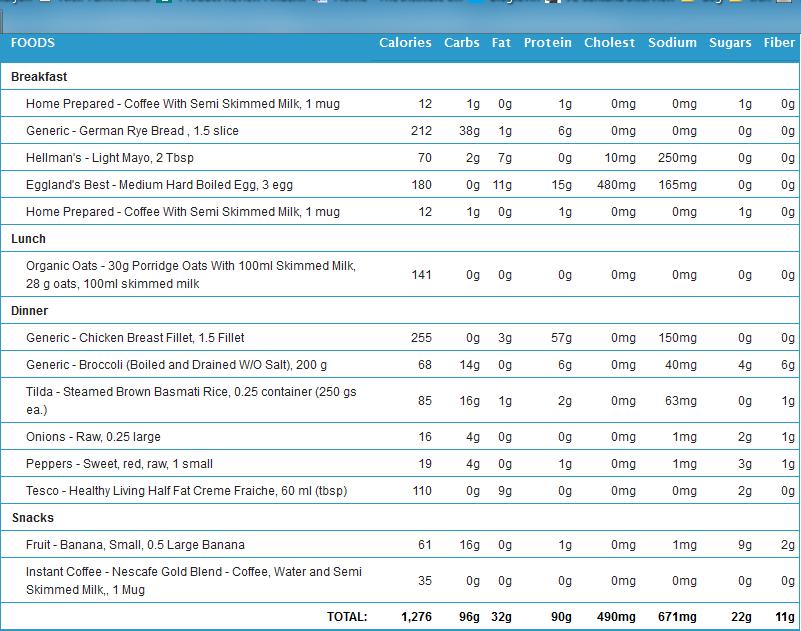This screenshot has width=801, height=631.
Task: Click the Fiber column header
Action: point(779,42)
